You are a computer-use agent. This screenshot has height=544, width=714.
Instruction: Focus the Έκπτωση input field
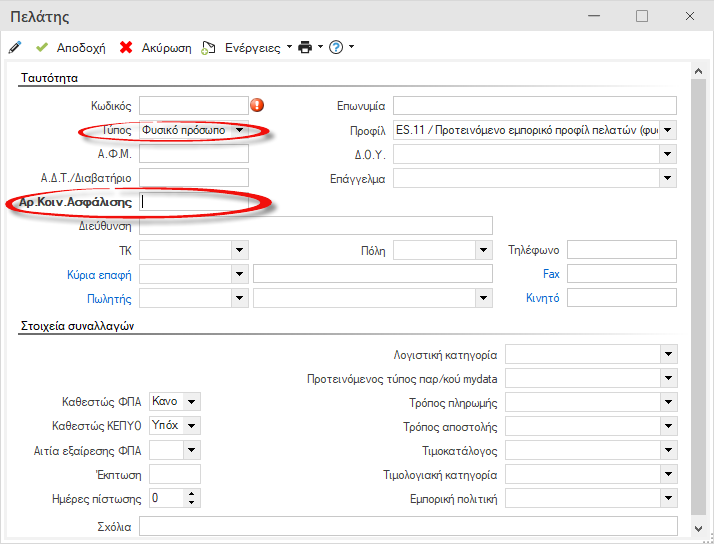tap(175, 474)
